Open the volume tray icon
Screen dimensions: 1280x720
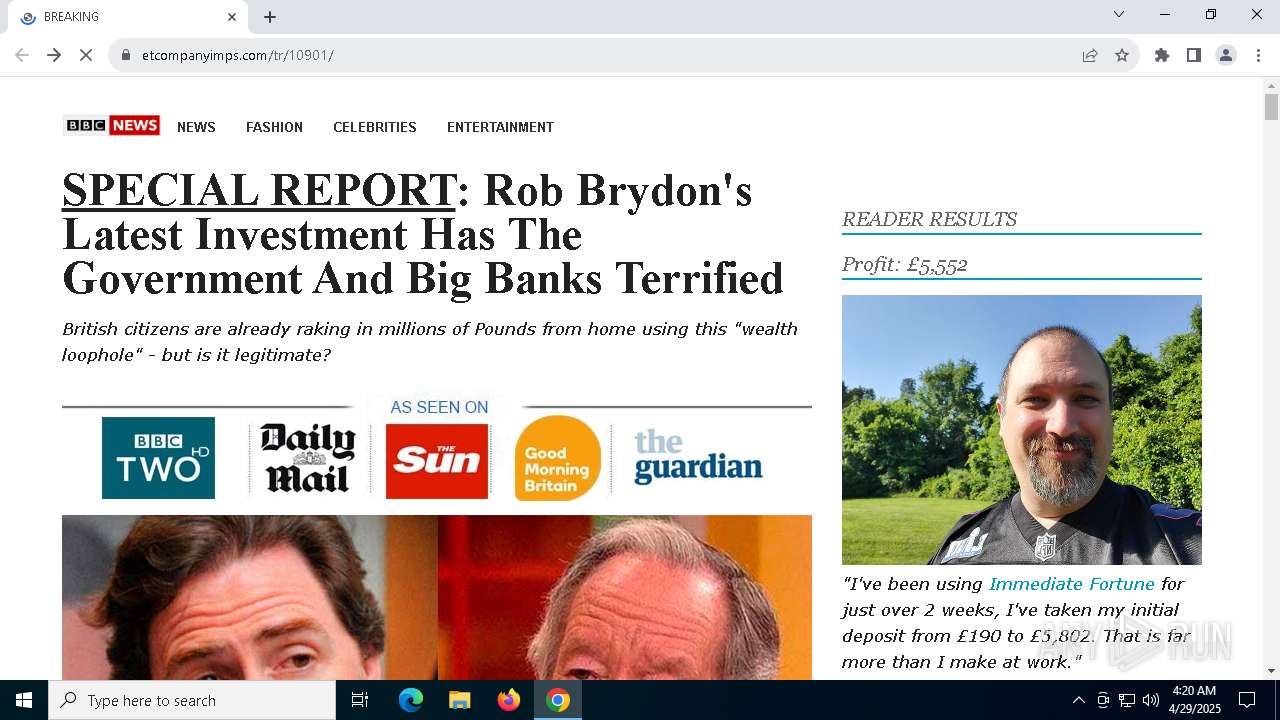(1151, 700)
